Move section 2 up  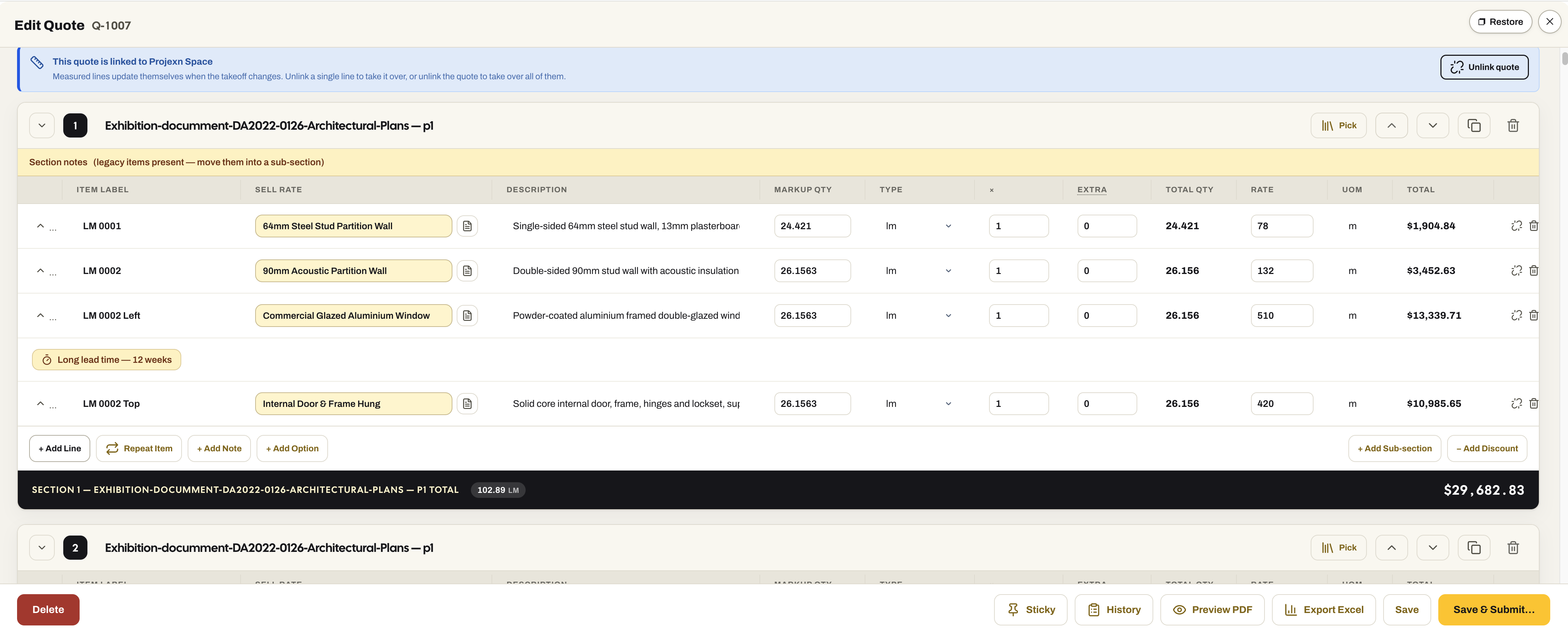coord(1391,547)
